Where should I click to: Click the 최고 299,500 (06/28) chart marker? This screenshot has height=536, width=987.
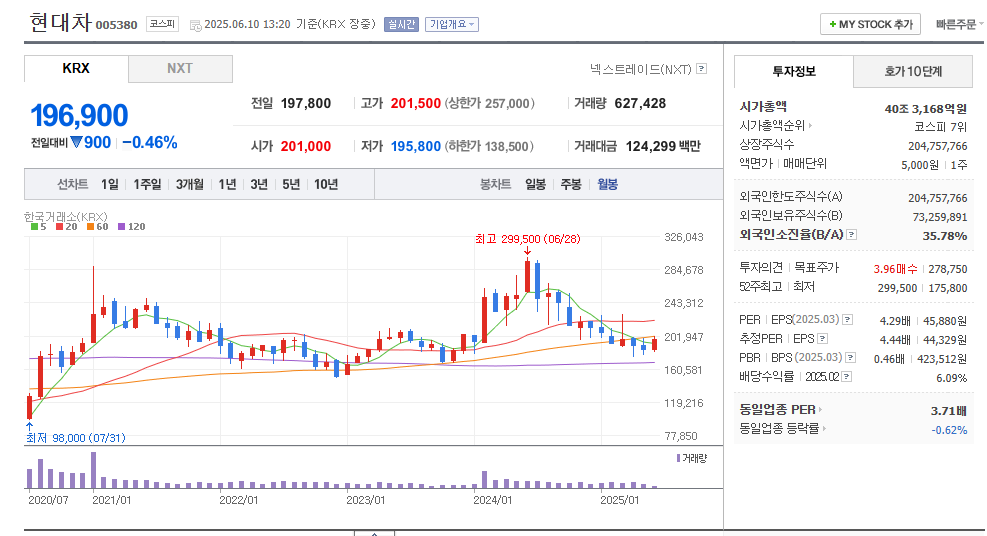pyautogui.click(x=527, y=239)
